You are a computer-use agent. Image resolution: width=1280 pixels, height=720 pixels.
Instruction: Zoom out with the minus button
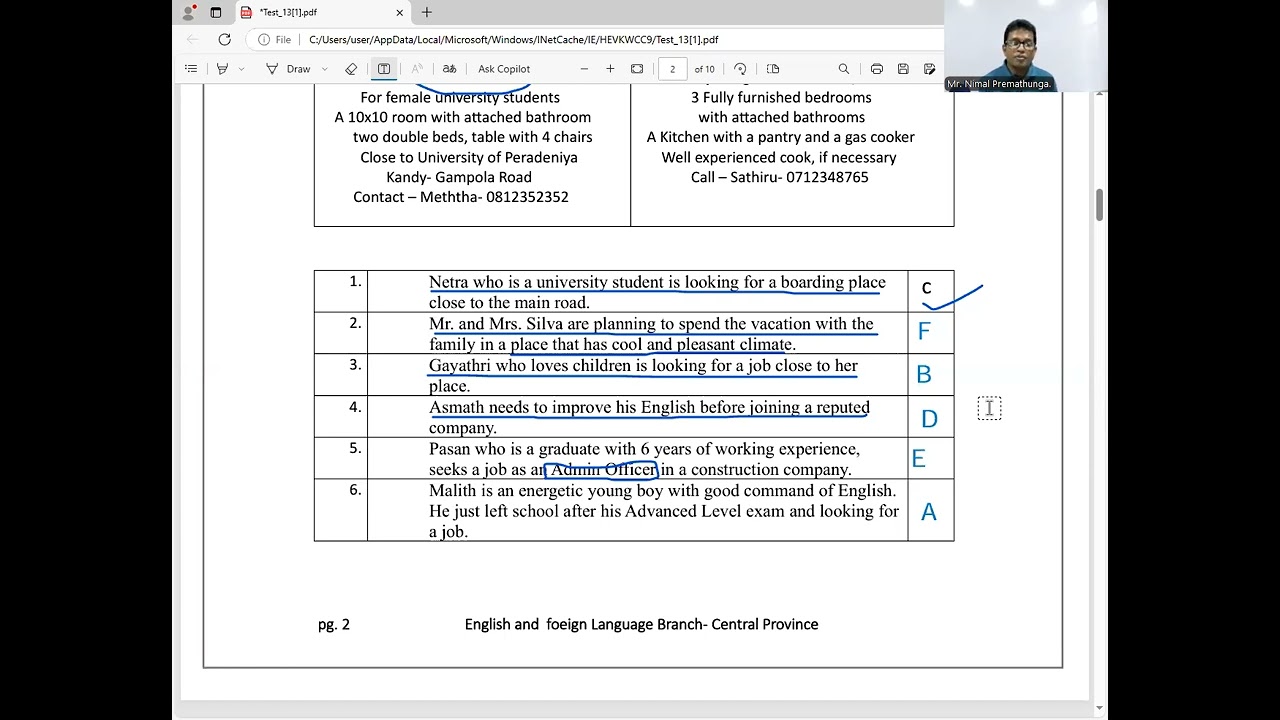click(x=584, y=69)
